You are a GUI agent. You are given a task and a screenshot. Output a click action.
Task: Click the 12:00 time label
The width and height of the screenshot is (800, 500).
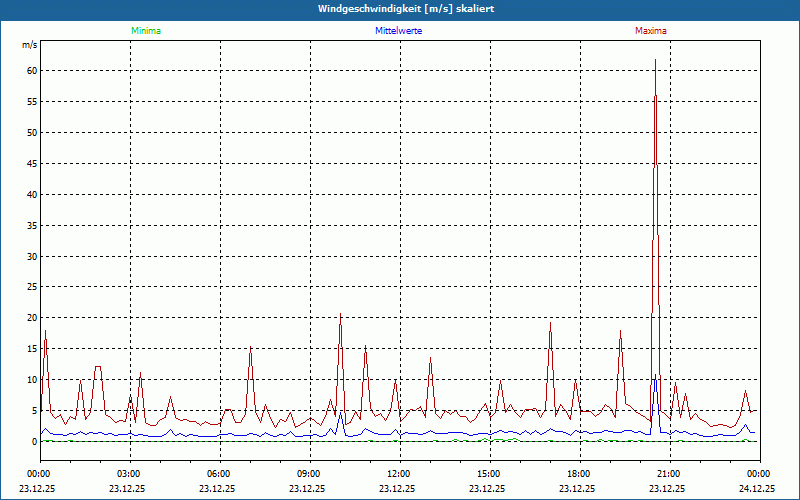(x=398, y=474)
